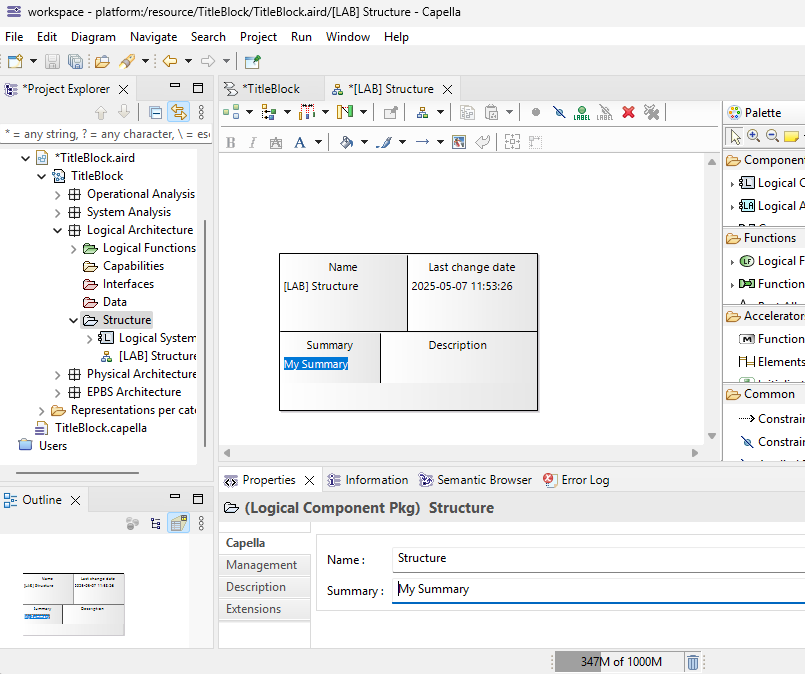Expand the Physical Architecture tree node
Viewport: 805px width, 674px height.
[x=58, y=375]
